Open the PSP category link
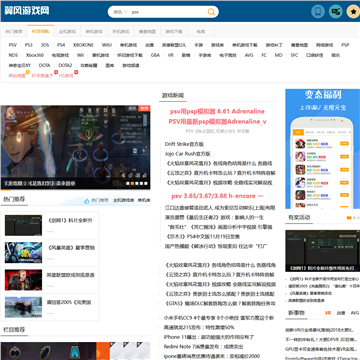 [345, 45]
